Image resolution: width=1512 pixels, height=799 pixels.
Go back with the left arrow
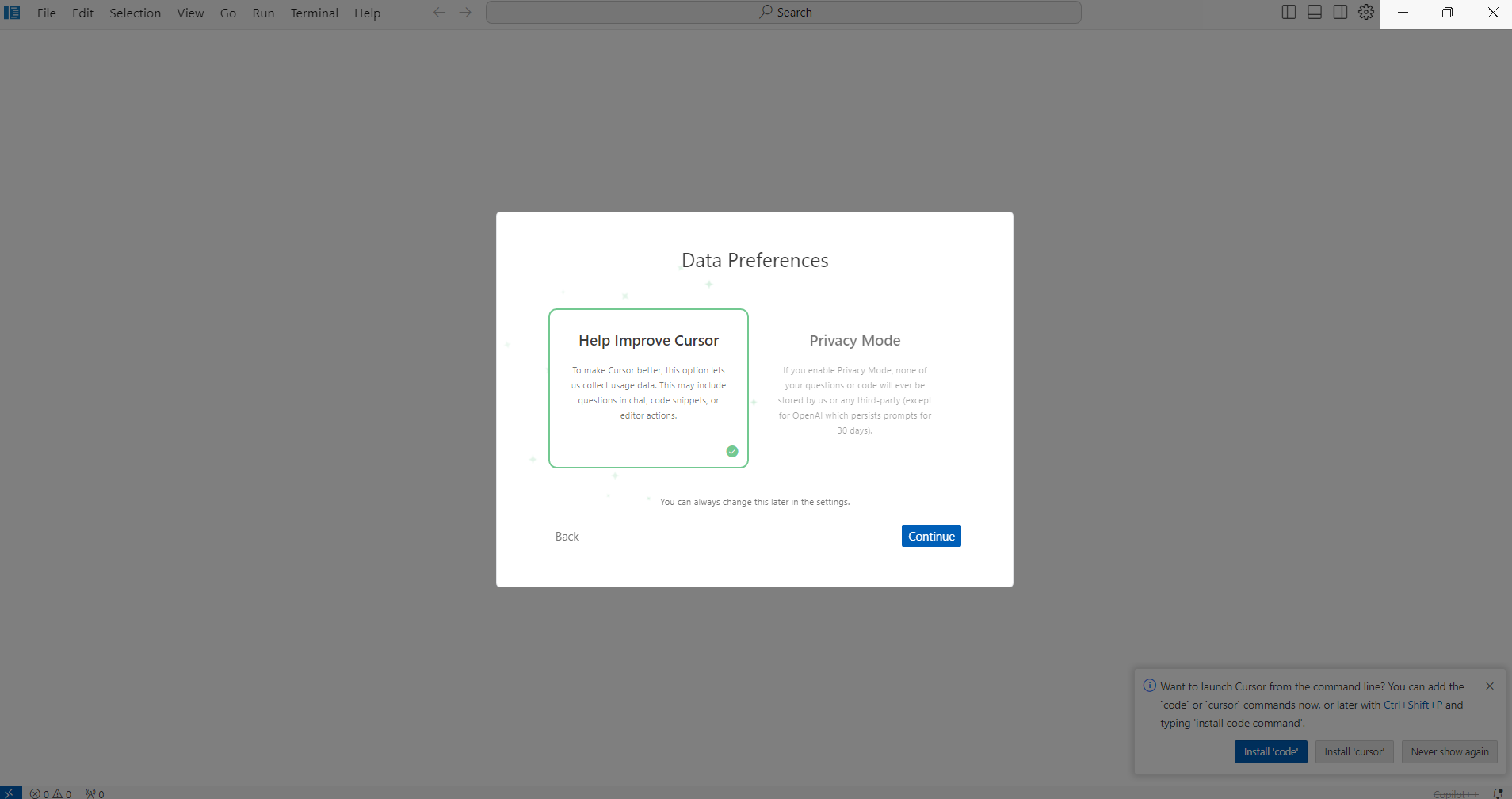point(439,13)
